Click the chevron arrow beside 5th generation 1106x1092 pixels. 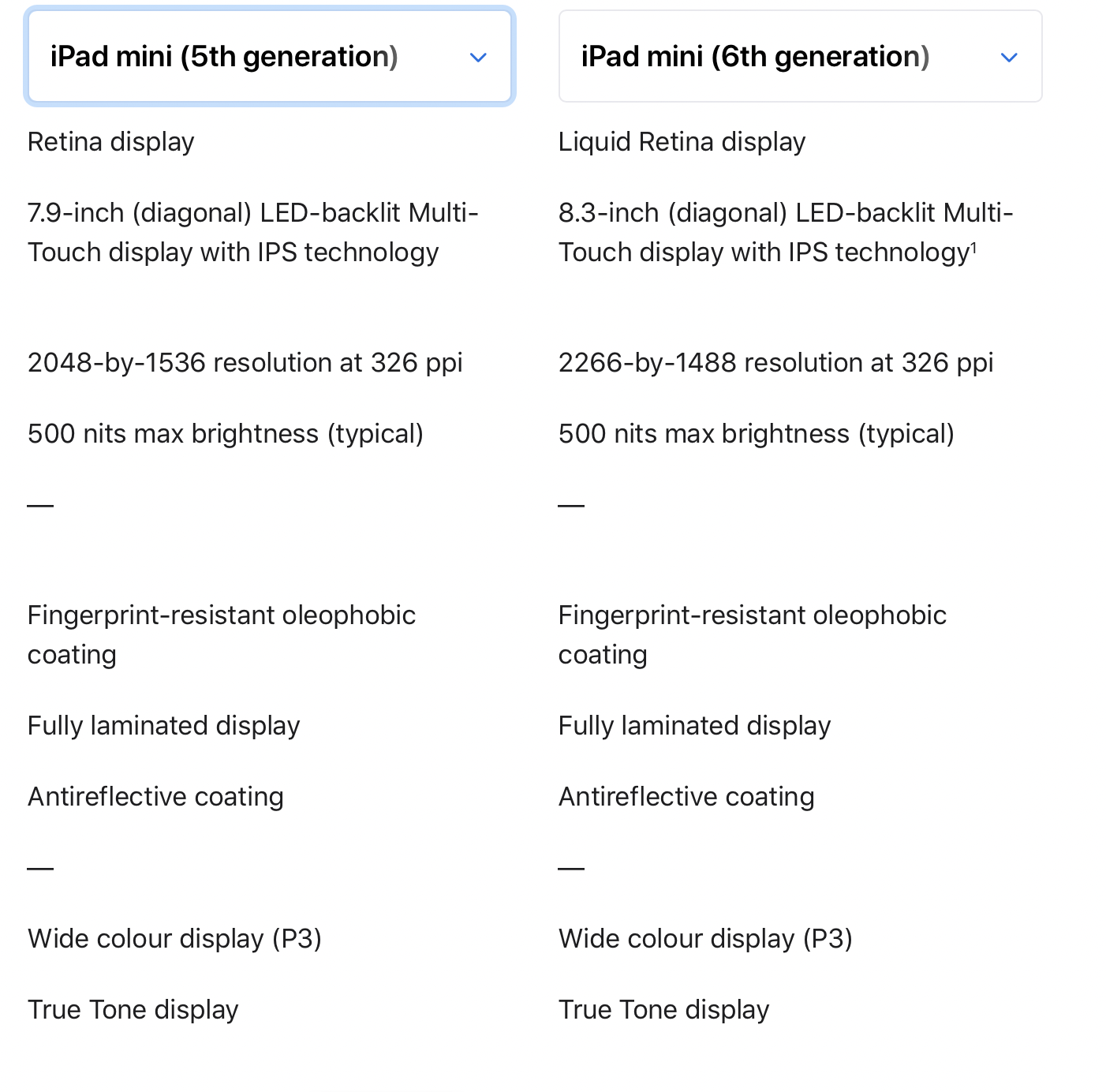478,58
